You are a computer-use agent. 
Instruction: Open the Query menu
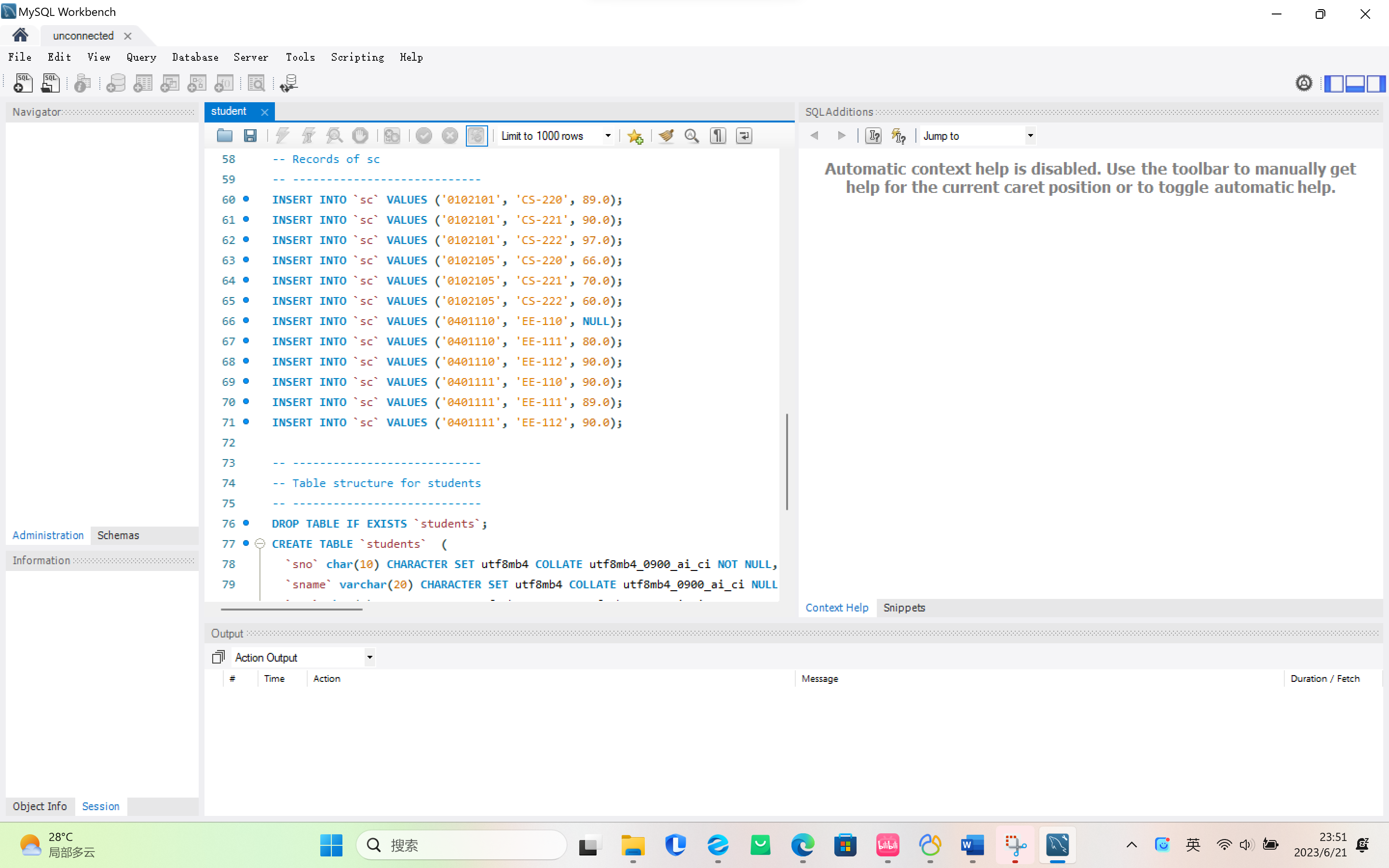pyautogui.click(x=141, y=57)
